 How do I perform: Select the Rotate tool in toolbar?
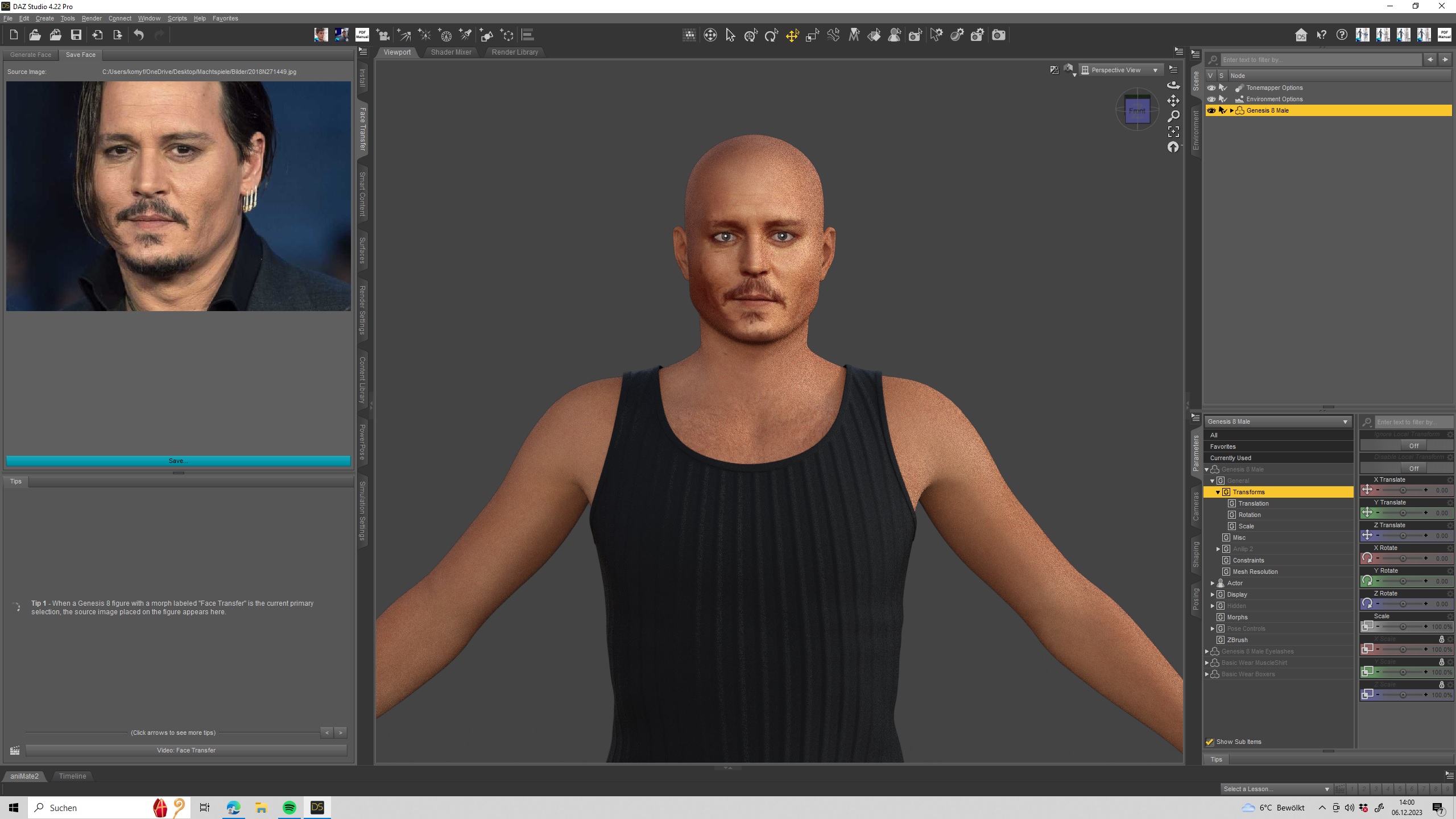tap(771, 35)
